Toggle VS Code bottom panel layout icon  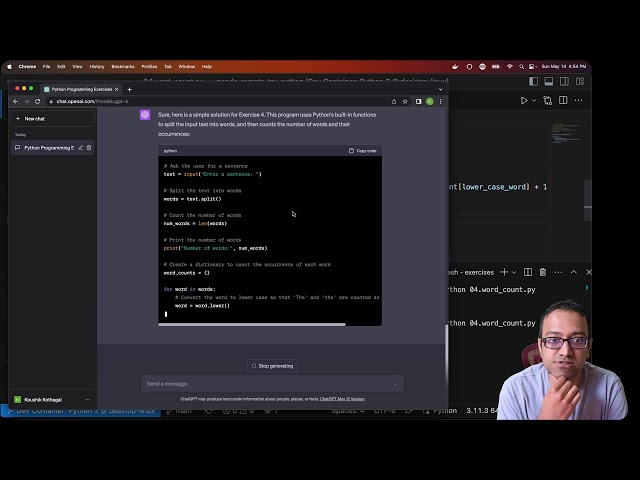[549, 81]
